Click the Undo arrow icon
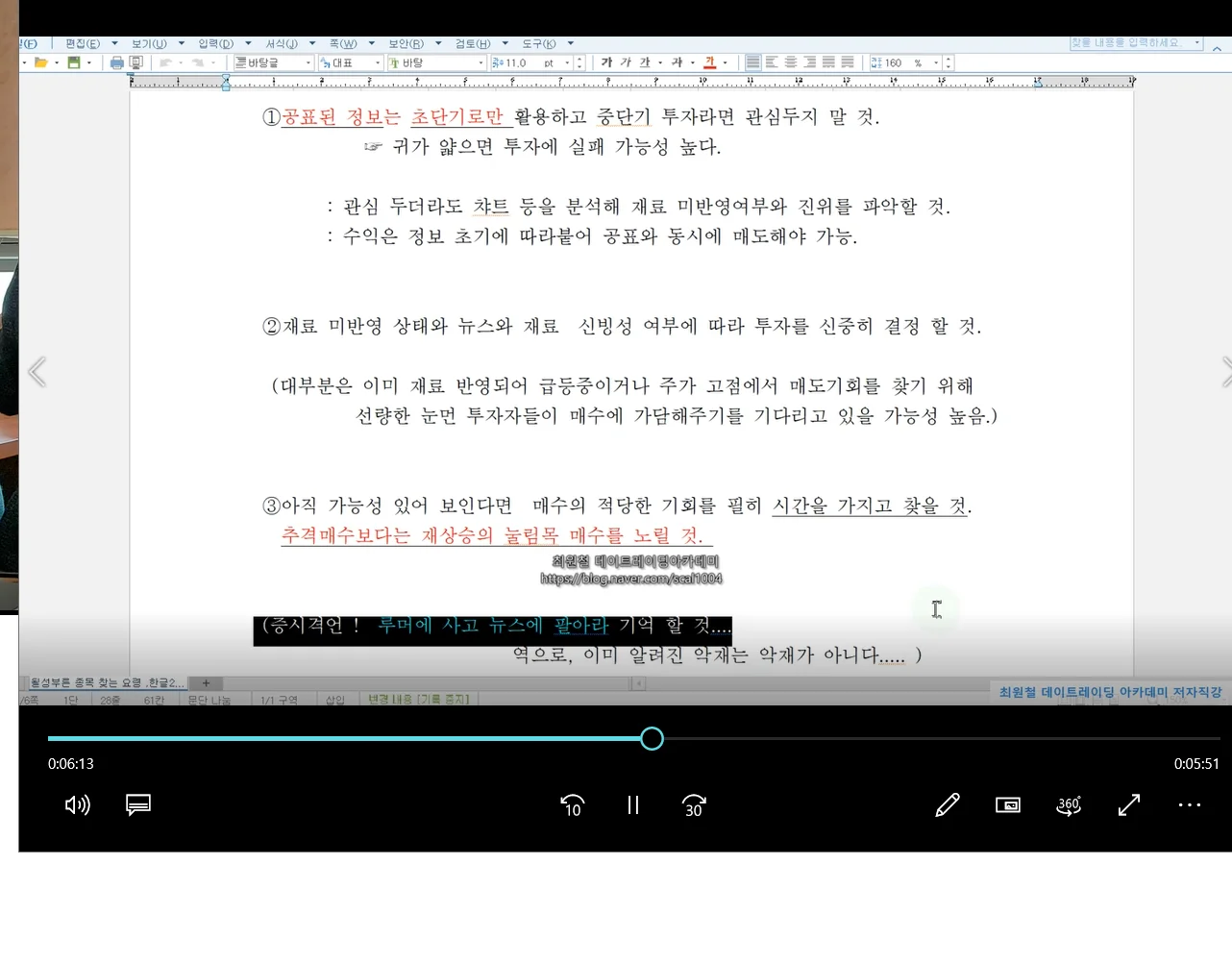Image resolution: width=1232 pixels, height=963 pixels. pyautogui.click(x=166, y=62)
